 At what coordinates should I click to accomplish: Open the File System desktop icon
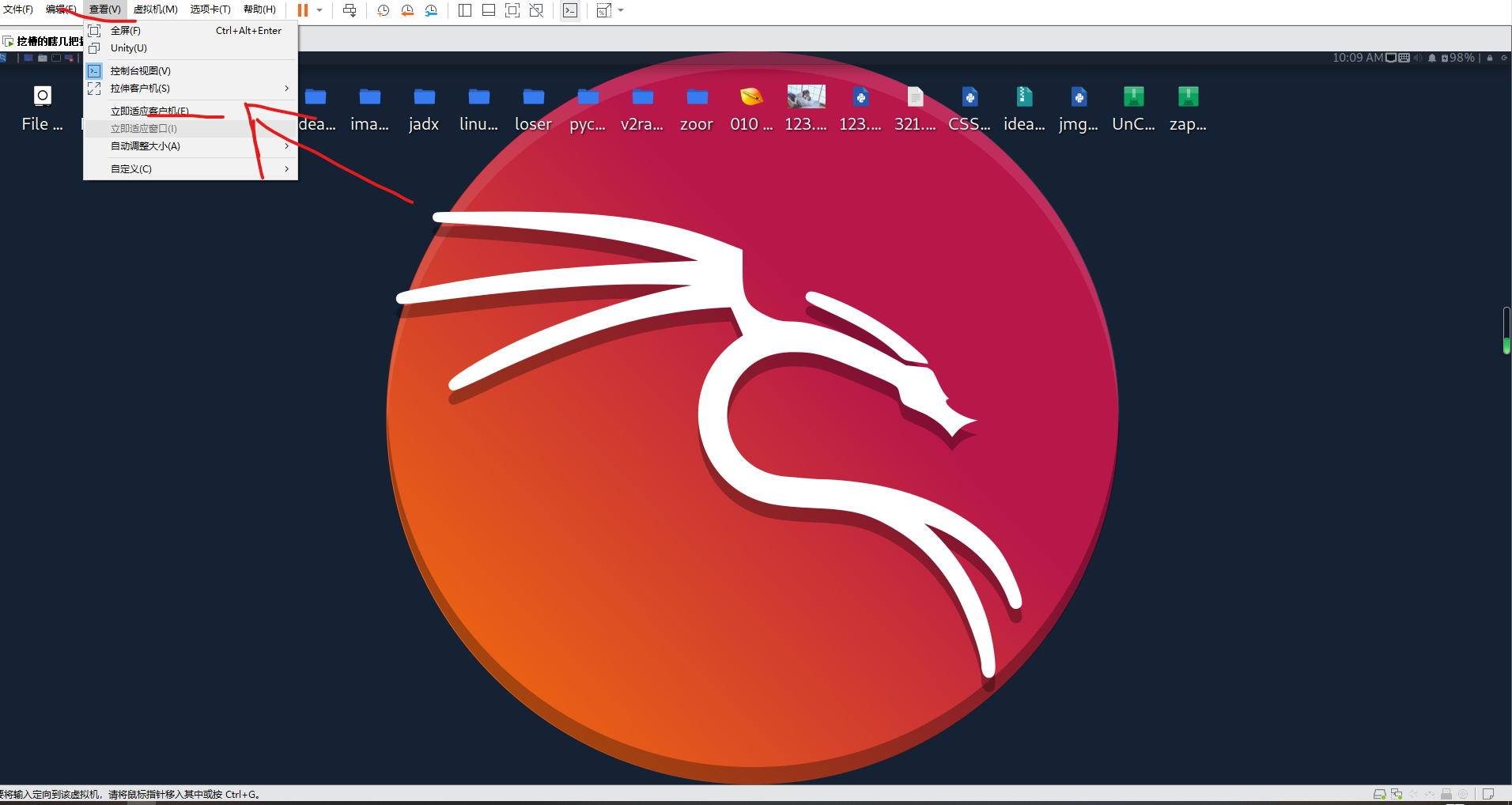[43, 108]
